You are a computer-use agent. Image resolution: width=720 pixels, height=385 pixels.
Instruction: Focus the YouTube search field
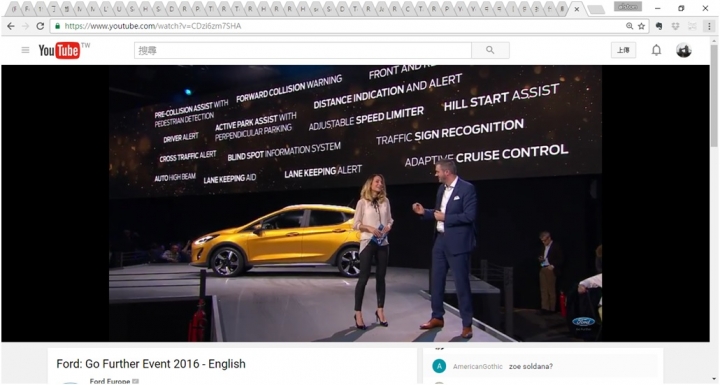303,50
